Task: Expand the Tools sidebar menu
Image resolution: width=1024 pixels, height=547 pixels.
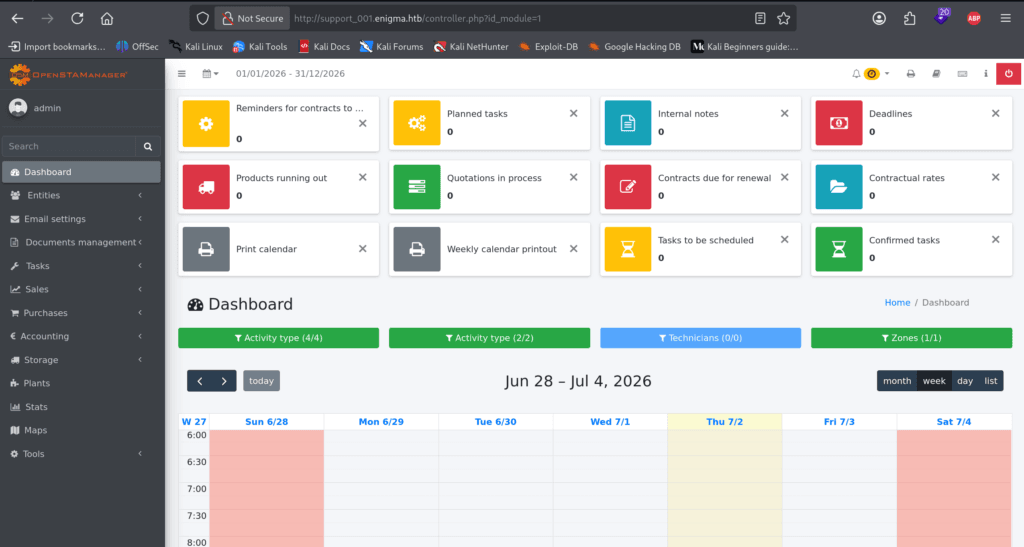Action: click(x=81, y=454)
